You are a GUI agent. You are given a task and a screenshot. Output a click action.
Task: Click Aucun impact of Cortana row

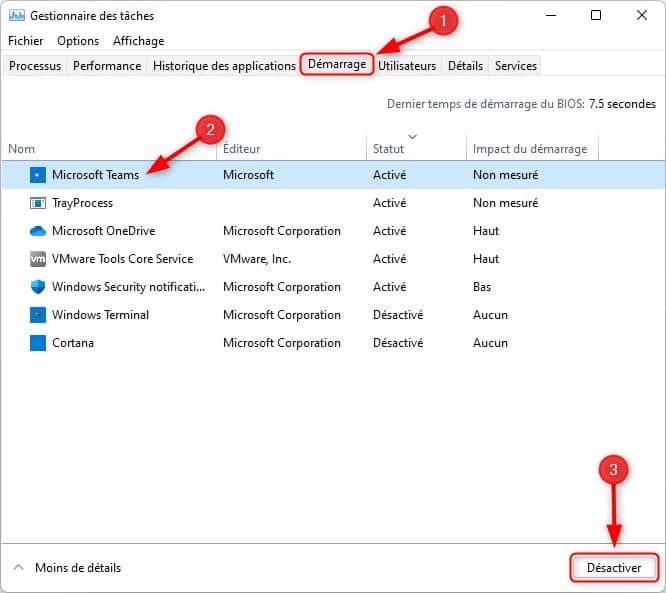coord(490,343)
